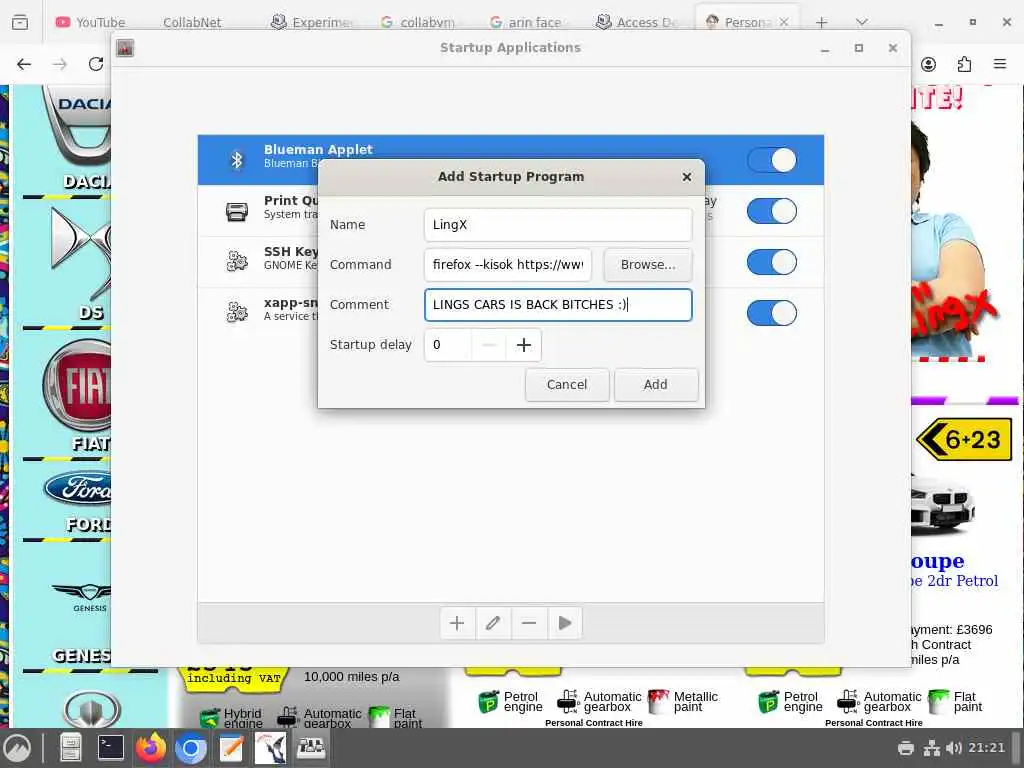1024x768 pixels.
Task: Click the run now play button
Action: [x=565, y=624]
